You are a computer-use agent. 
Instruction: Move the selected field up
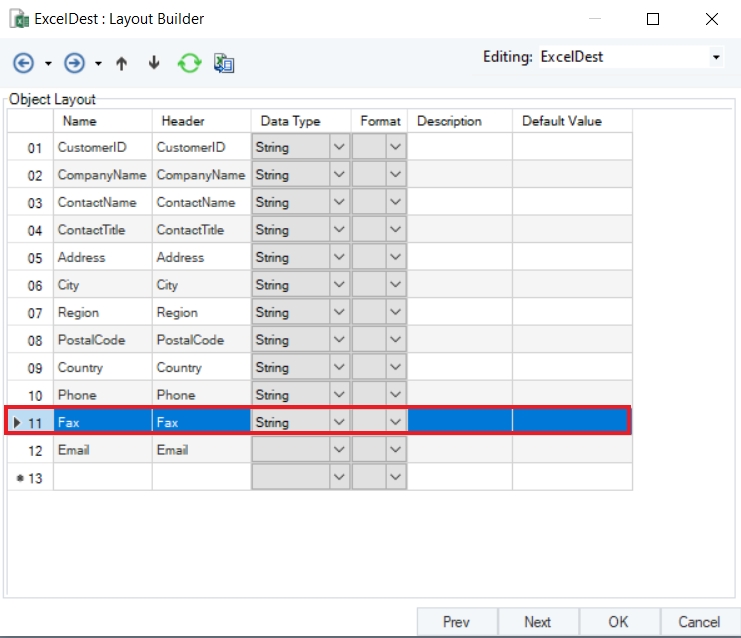122,63
